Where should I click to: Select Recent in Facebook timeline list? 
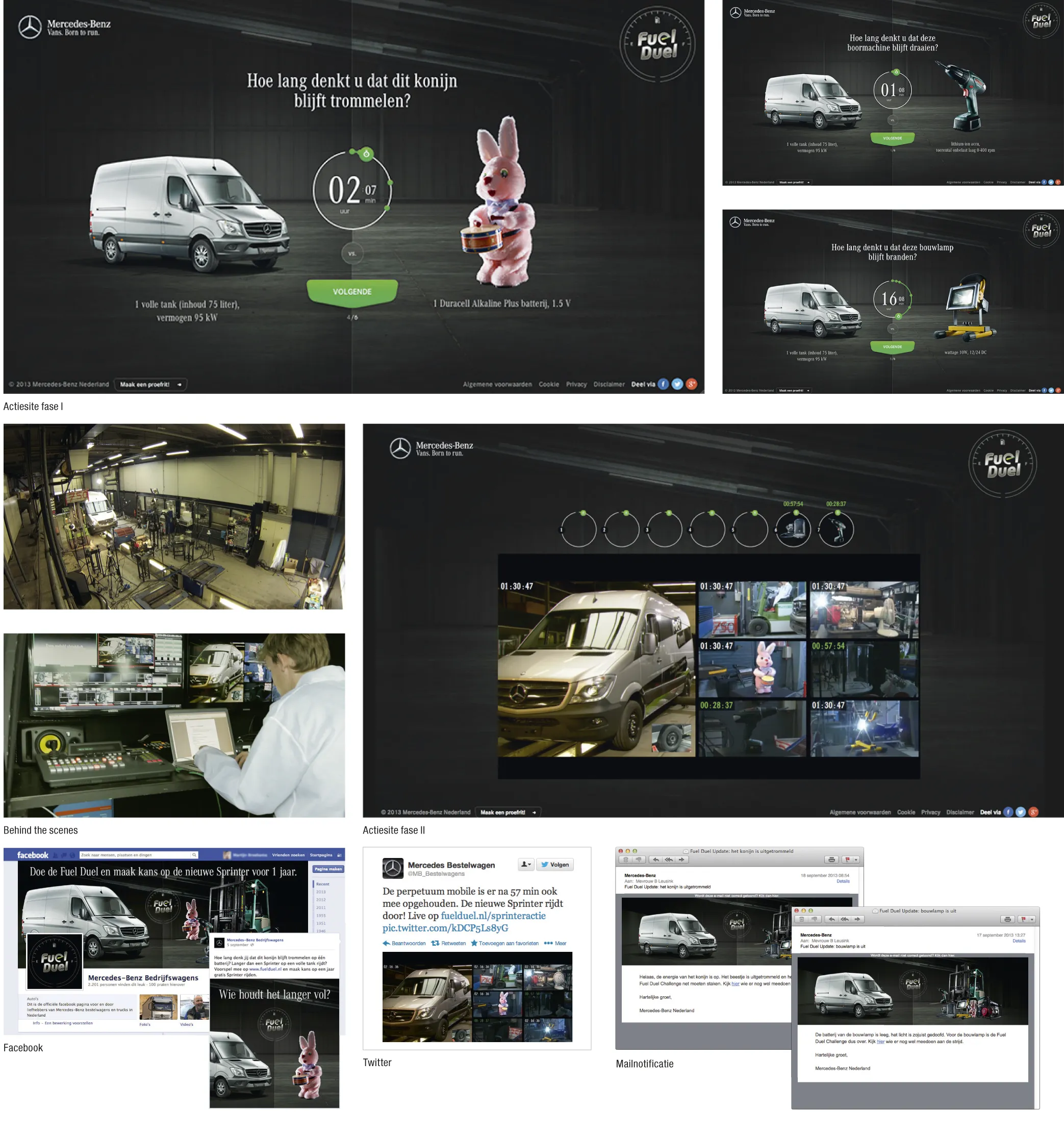click(323, 883)
